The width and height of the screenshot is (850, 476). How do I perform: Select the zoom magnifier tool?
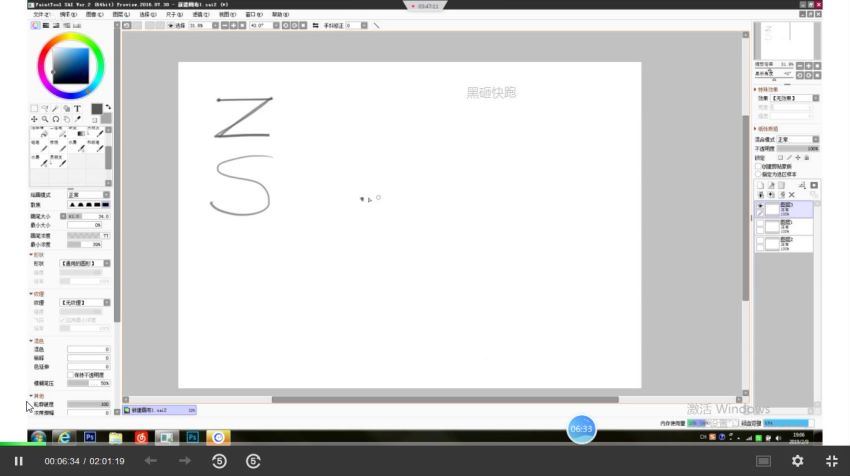tap(45, 119)
